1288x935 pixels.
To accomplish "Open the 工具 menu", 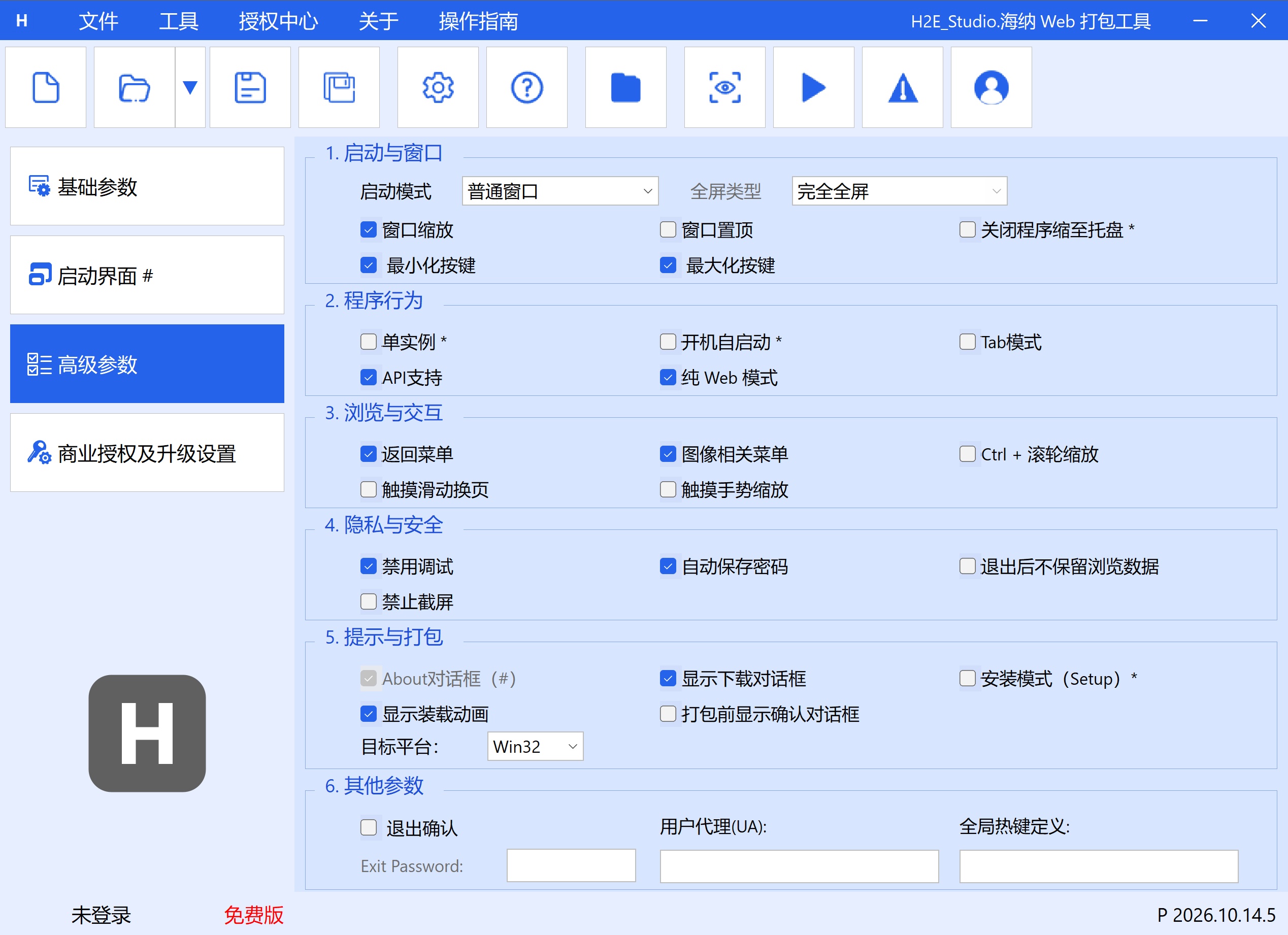I will (x=178, y=21).
